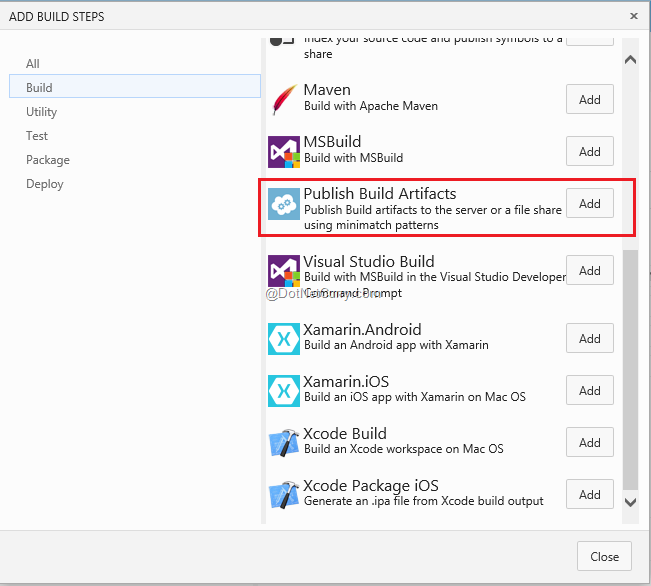The height and width of the screenshot is (586, 651).
Task: Add the Xamarin.Android build step
Action: click(x=590, y=339)
